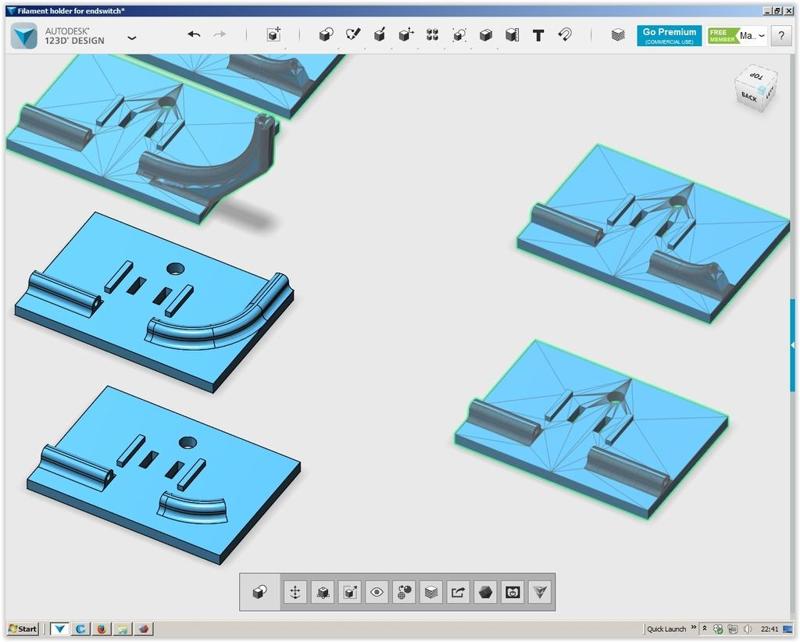Viewport: 800px width, 642px height.
Task: Open the Construct tool
Action: point(380,35)
